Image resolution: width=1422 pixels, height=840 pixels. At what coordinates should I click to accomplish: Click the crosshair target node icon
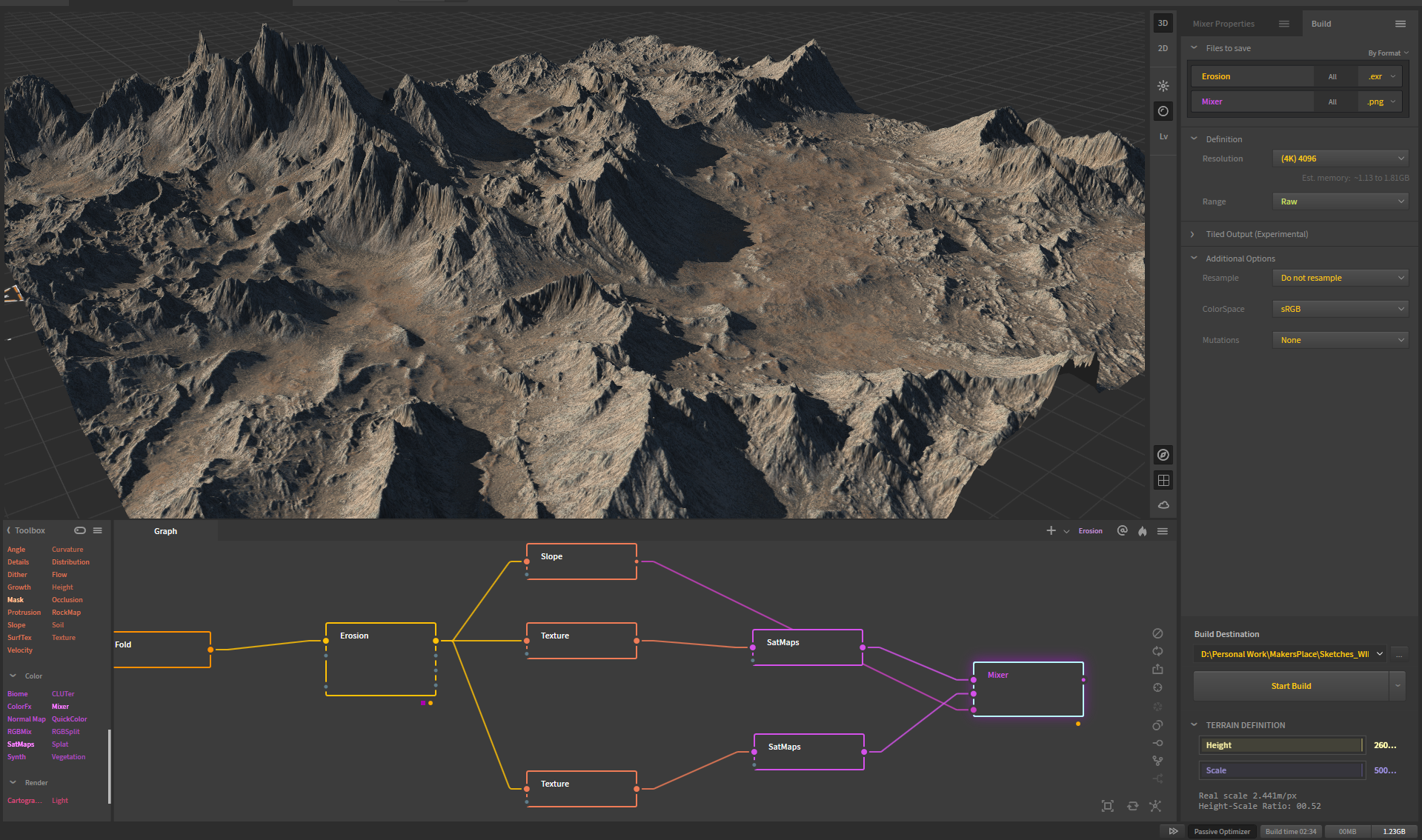pyautogui.click(x=1157, y=687)
